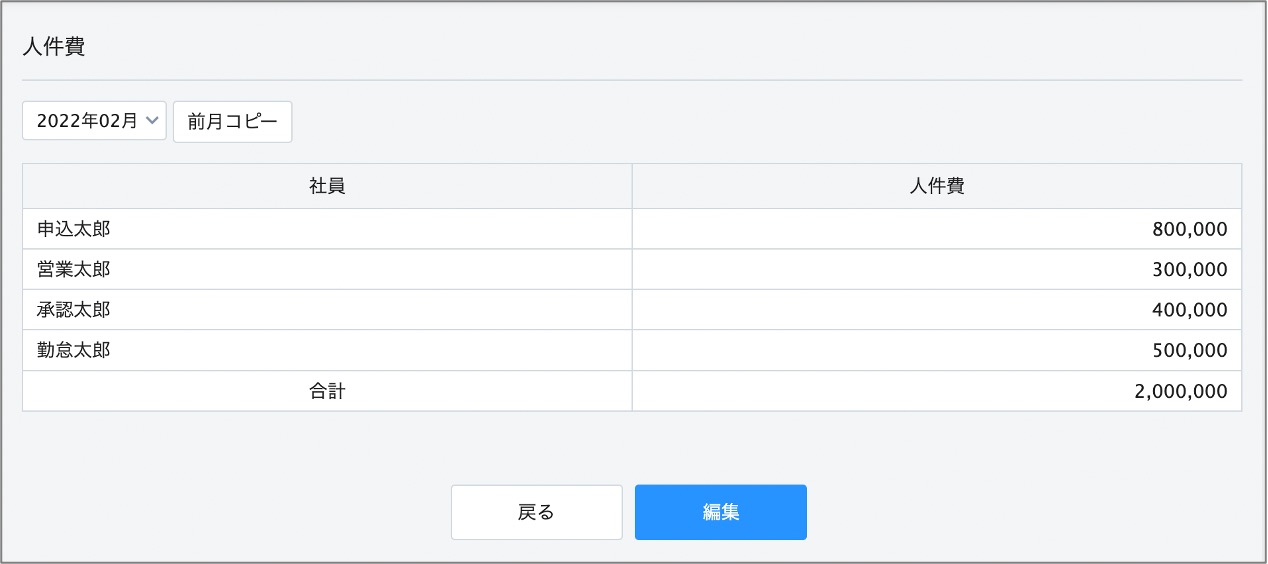The width and height of the screenshot is (1268, 564).
Task: Open the 2022年02月 month dropdown
Action: (94, 121)
